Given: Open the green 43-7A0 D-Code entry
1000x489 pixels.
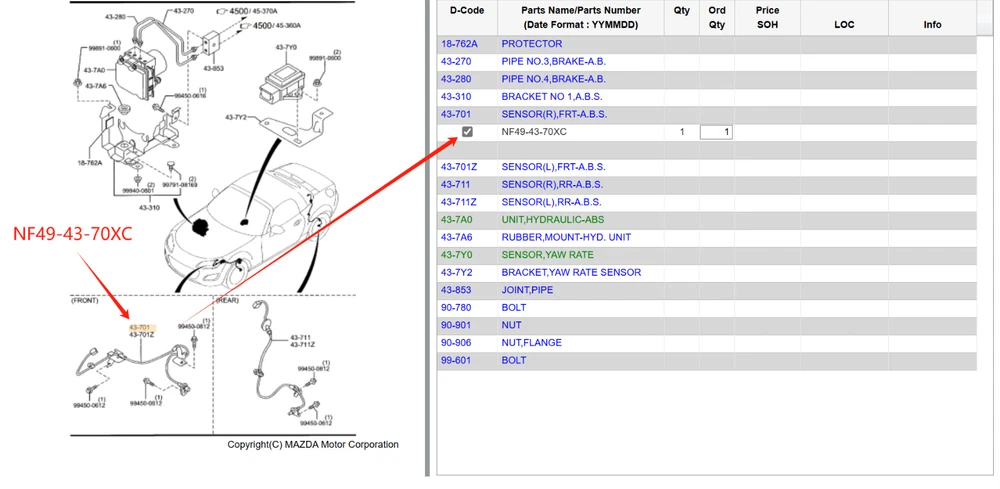Looking at the screenshot, I should coord(458,220).
